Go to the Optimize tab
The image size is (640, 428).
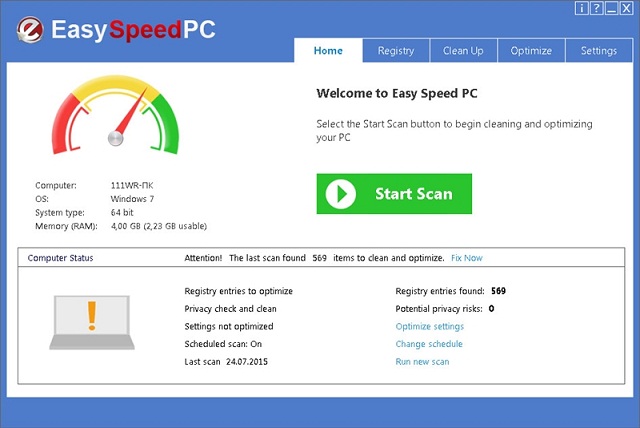pos(531,51)
